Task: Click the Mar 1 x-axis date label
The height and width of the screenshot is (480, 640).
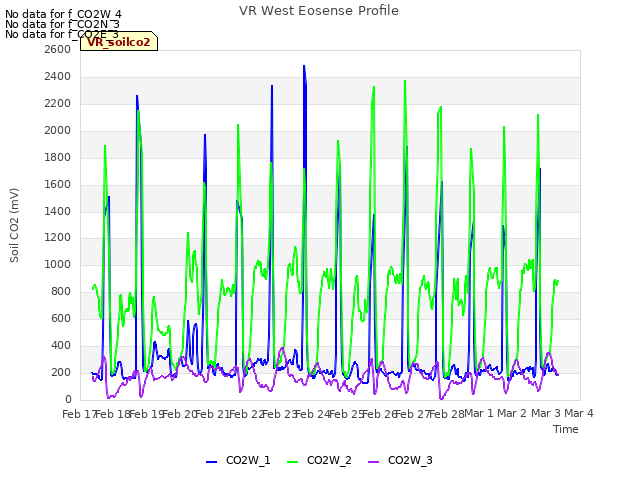Action: click(479, 413)
